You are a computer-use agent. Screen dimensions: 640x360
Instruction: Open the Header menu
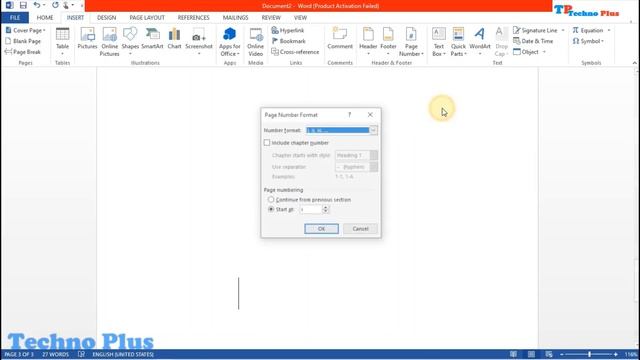tap(368, 41)
